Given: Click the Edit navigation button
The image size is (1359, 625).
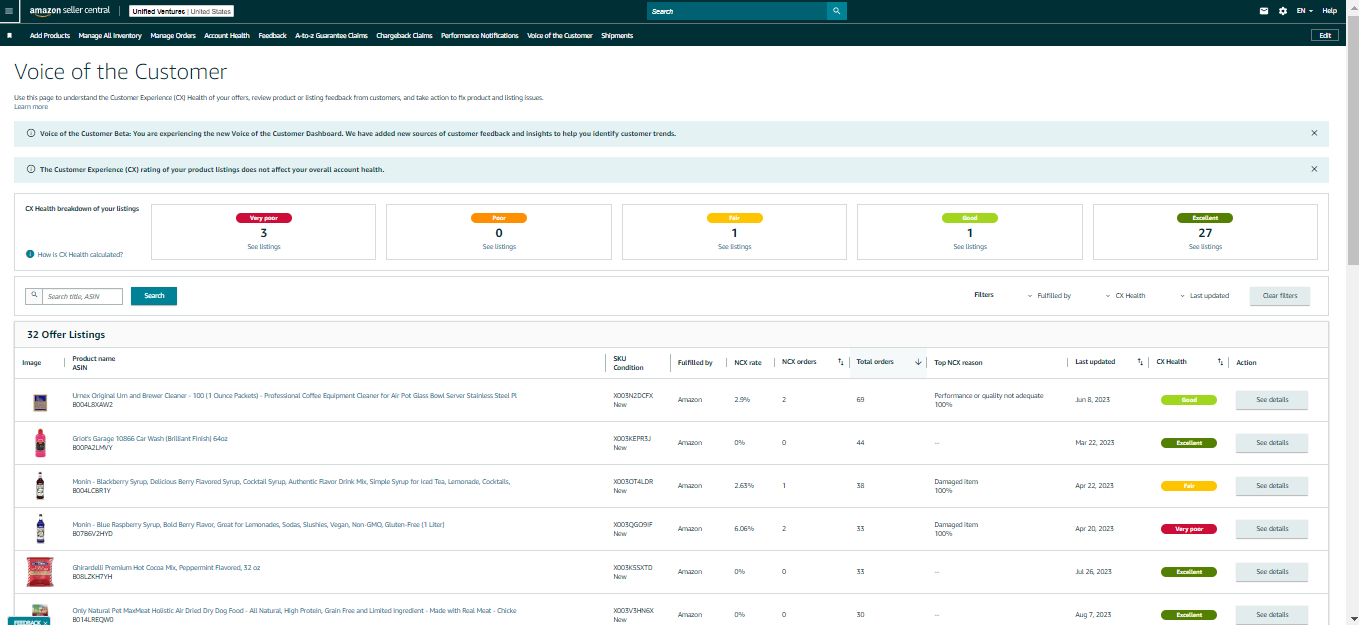Looking at the screenshot, I should click(x=1324, y=35).
